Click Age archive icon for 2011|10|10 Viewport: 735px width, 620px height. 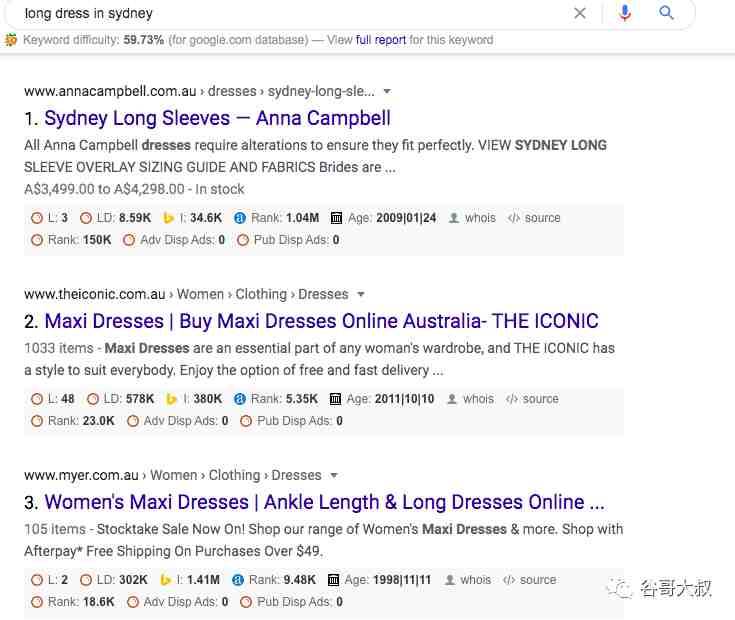pos(335,399)
